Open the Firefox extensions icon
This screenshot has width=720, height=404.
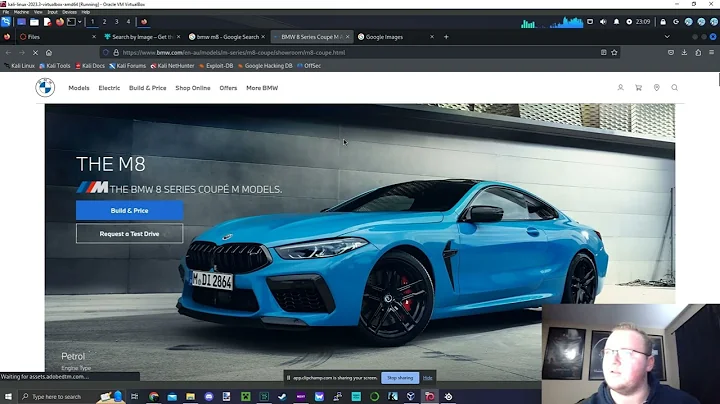[x=698, y=52]
